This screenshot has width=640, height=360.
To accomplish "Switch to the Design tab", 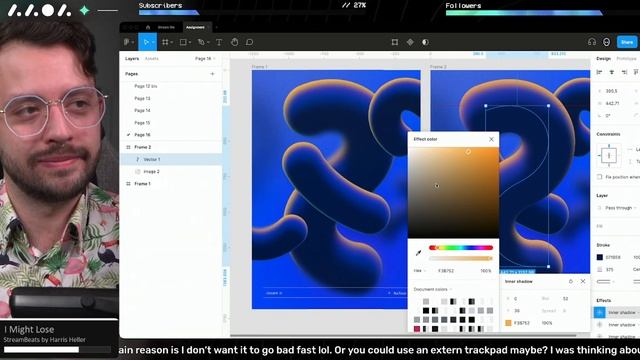I will tap(603, 59).
